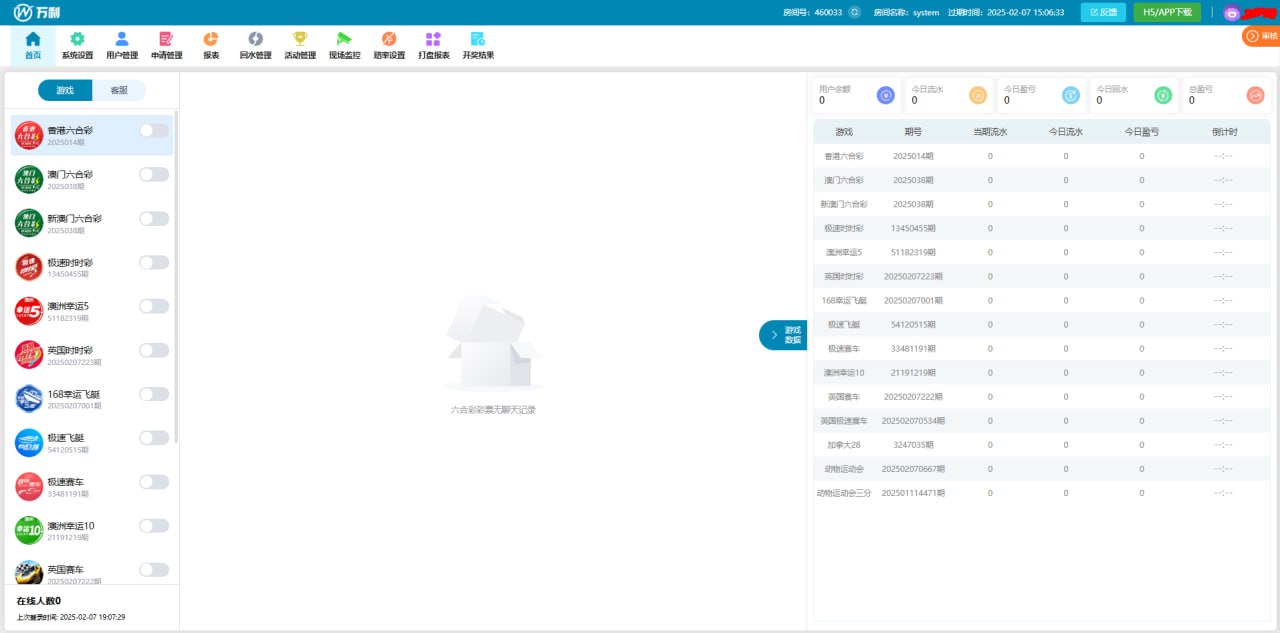The width and height of the screenshot is (1280, 633).
Task: Collapse the 游戏数据 side panel
Action: (x=783, y=335)
